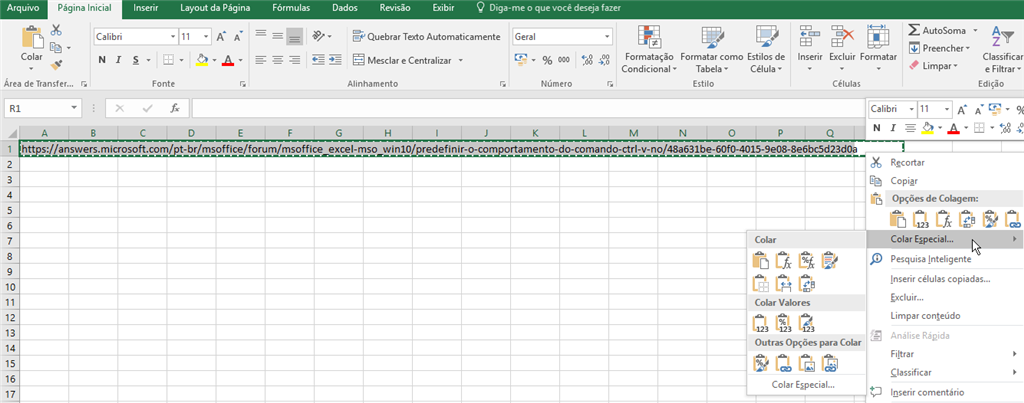
Task: Click the Diga-me search field
Action: pos(549,8)
